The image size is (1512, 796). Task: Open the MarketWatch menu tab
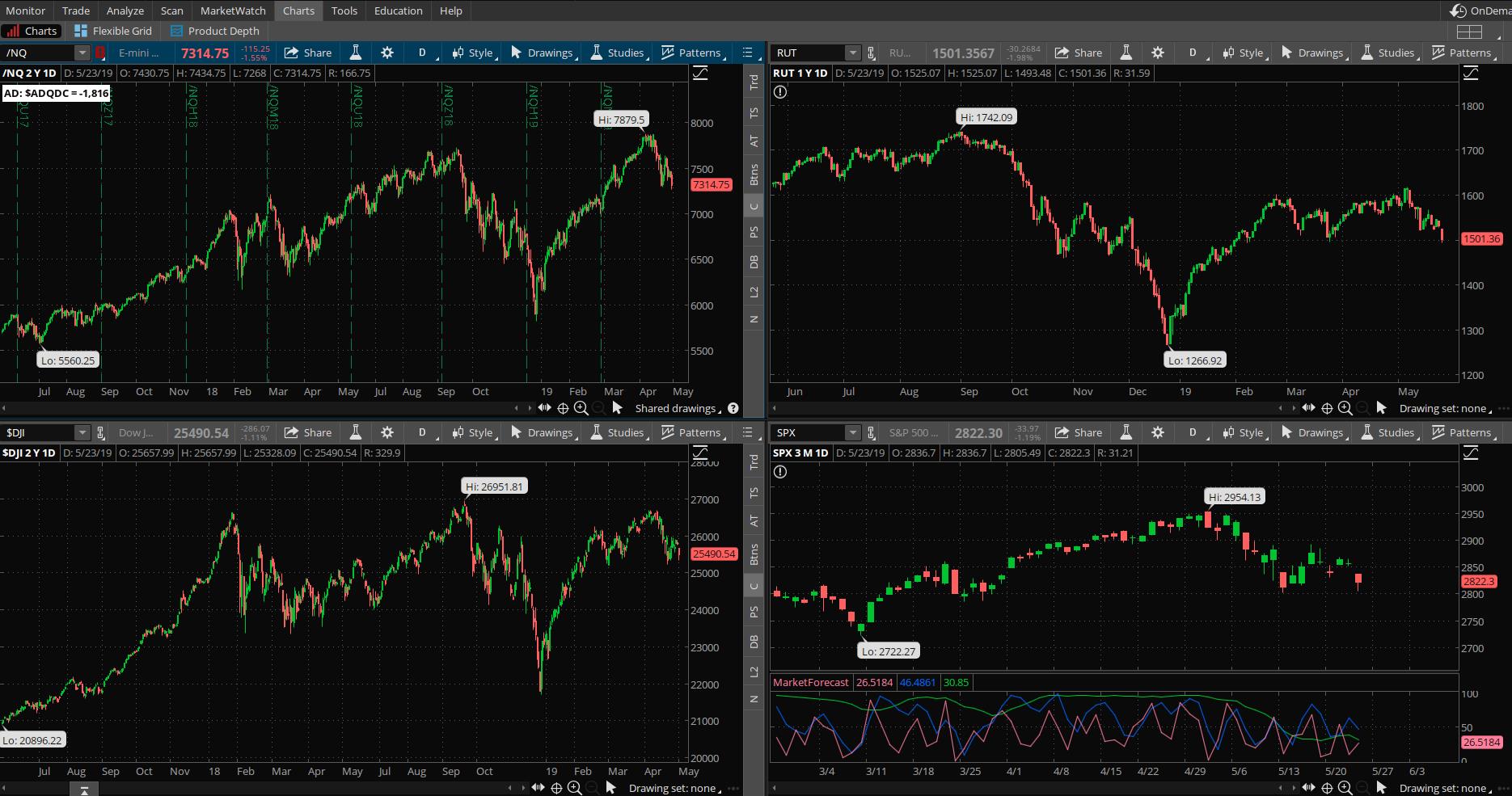tap(233, 11)
